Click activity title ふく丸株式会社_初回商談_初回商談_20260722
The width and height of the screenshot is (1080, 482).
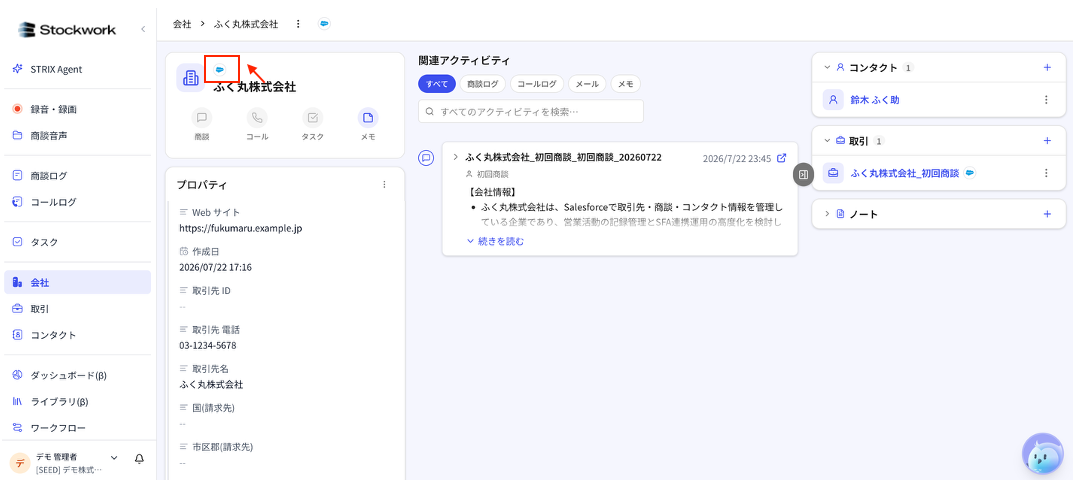(x=563, y=157)
